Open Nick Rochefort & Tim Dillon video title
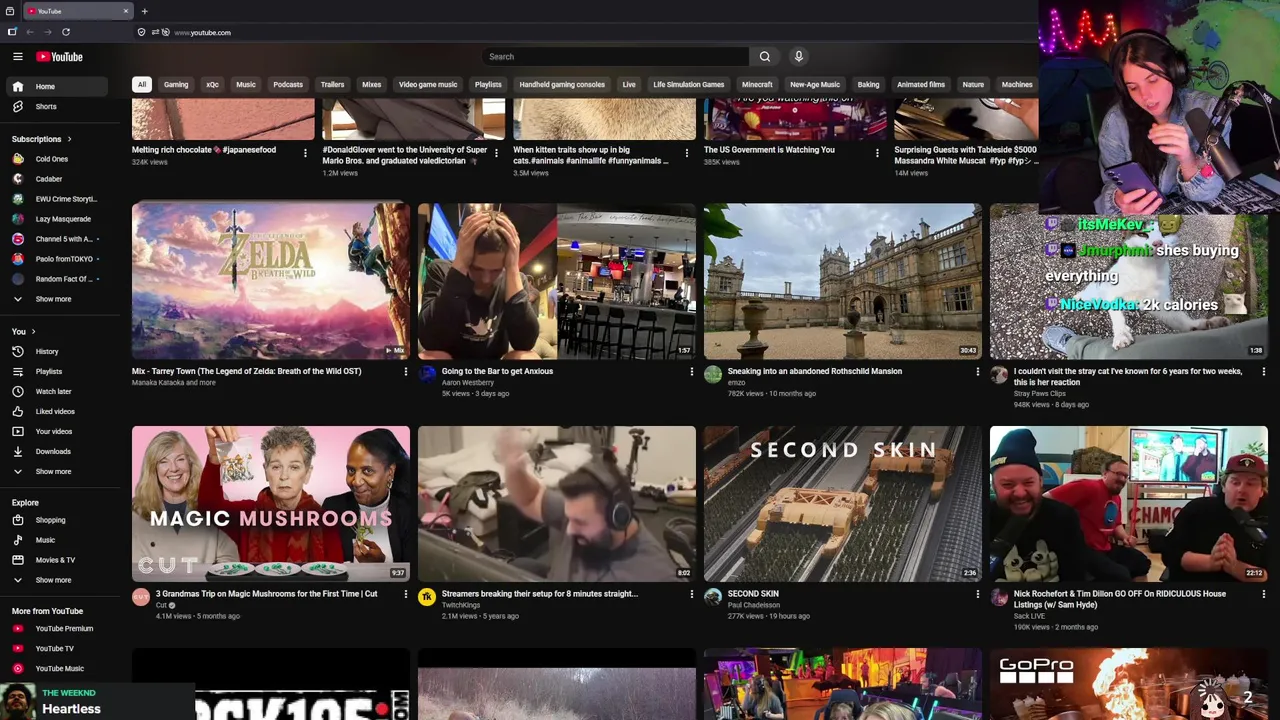 1119,599
